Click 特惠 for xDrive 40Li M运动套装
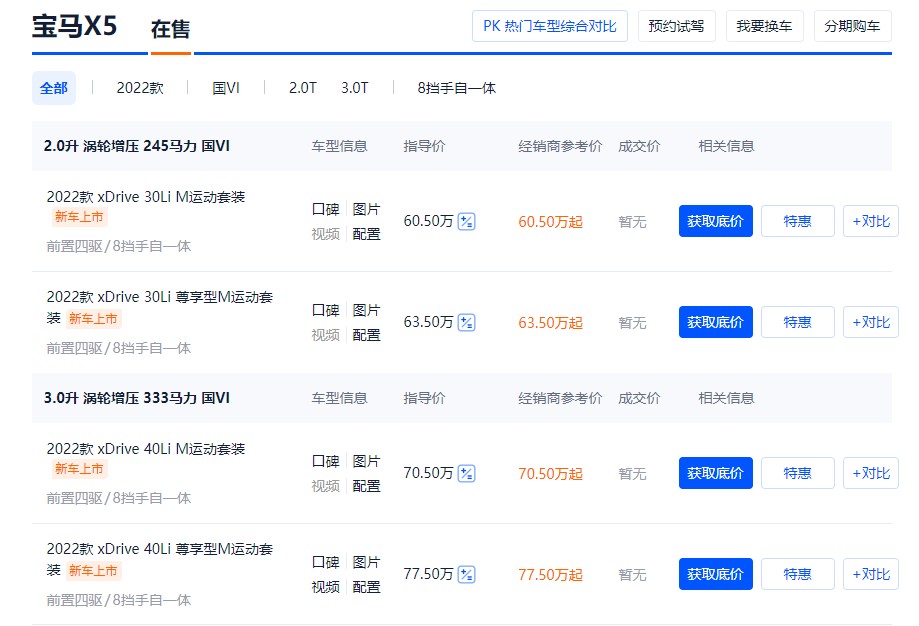Image resolution: width=919 pixels, height=626 pixels. coord(798,473)
